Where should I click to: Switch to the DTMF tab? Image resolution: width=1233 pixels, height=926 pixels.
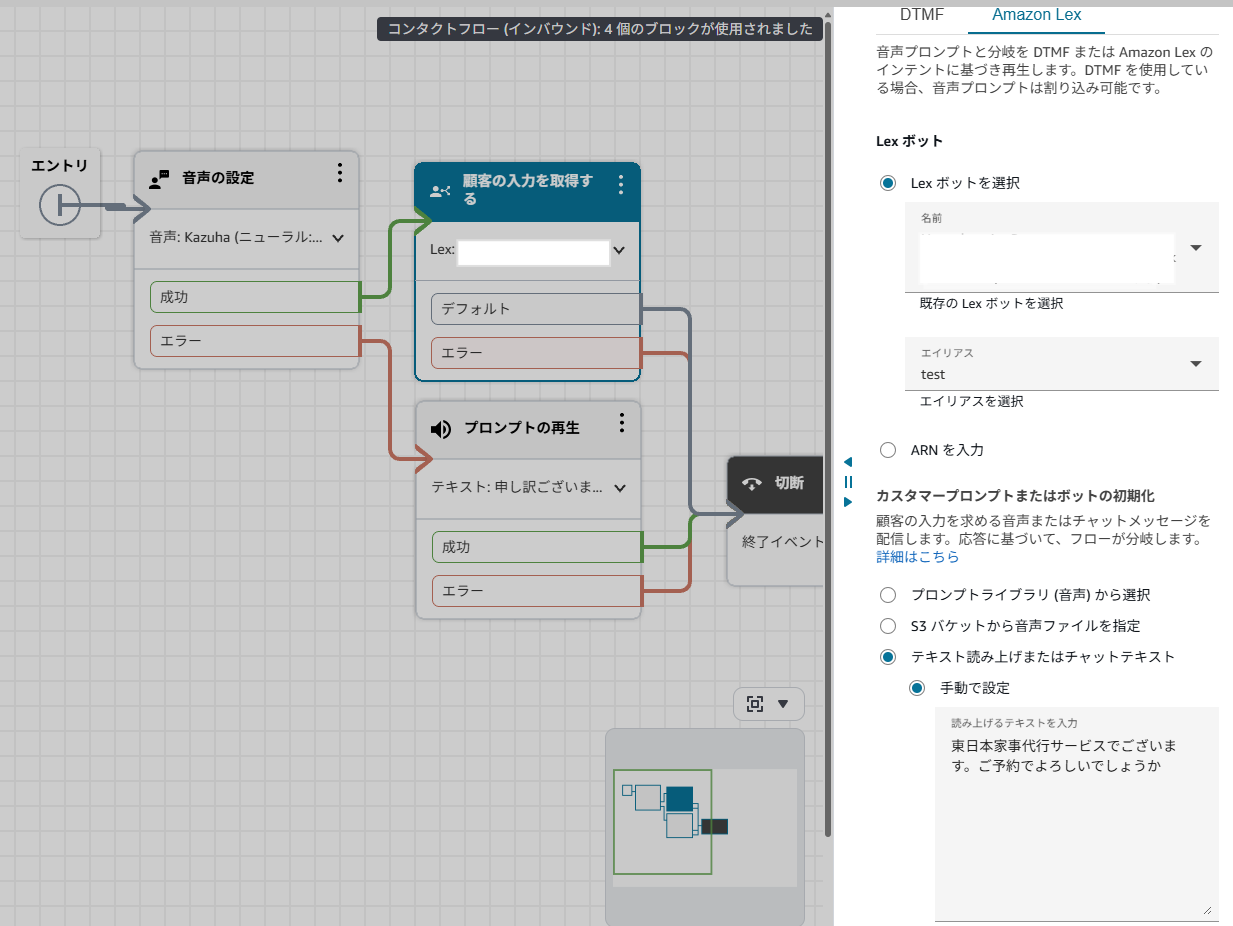tap(921, 15)
